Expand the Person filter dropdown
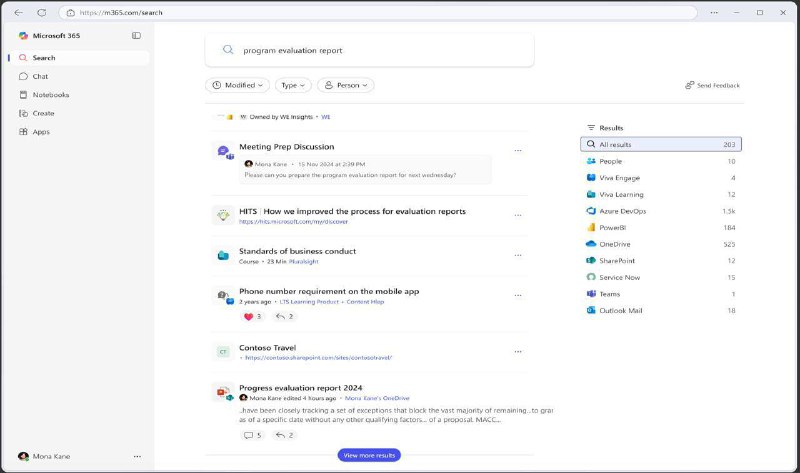 (345, 85)
